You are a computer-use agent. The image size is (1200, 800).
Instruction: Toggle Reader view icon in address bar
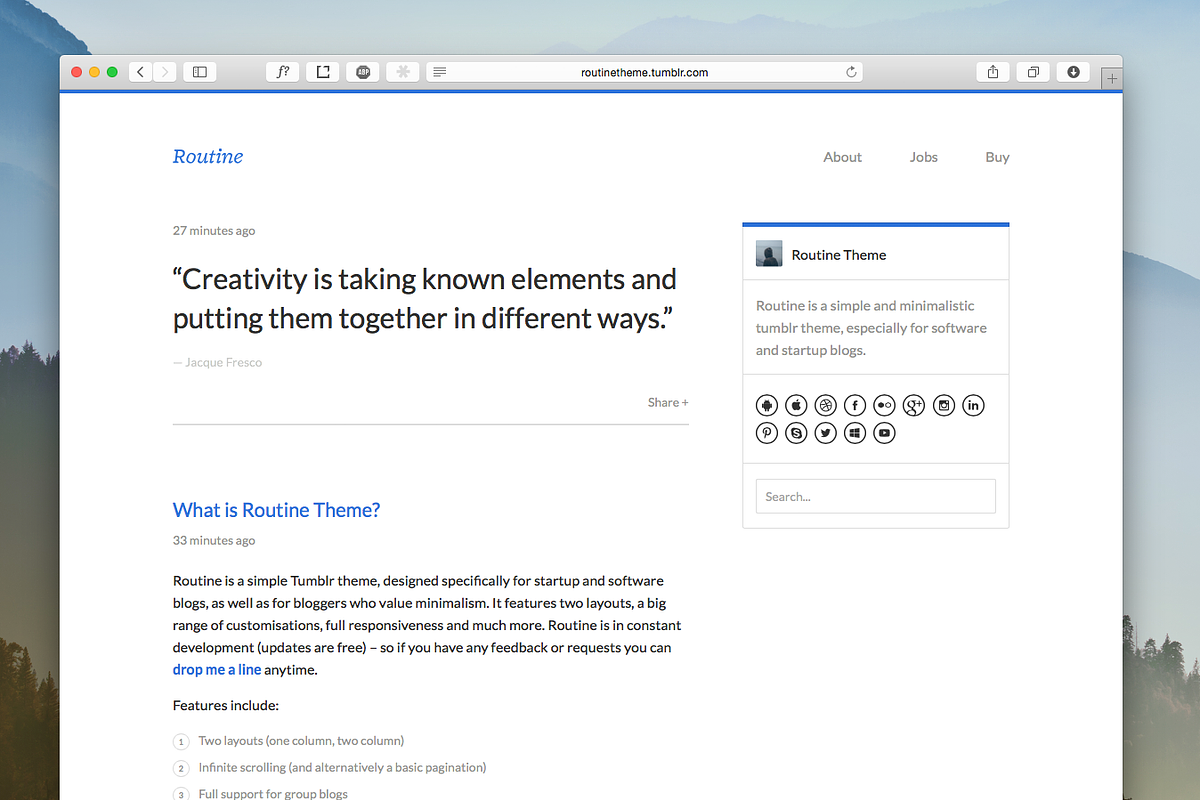click(440, 72)
